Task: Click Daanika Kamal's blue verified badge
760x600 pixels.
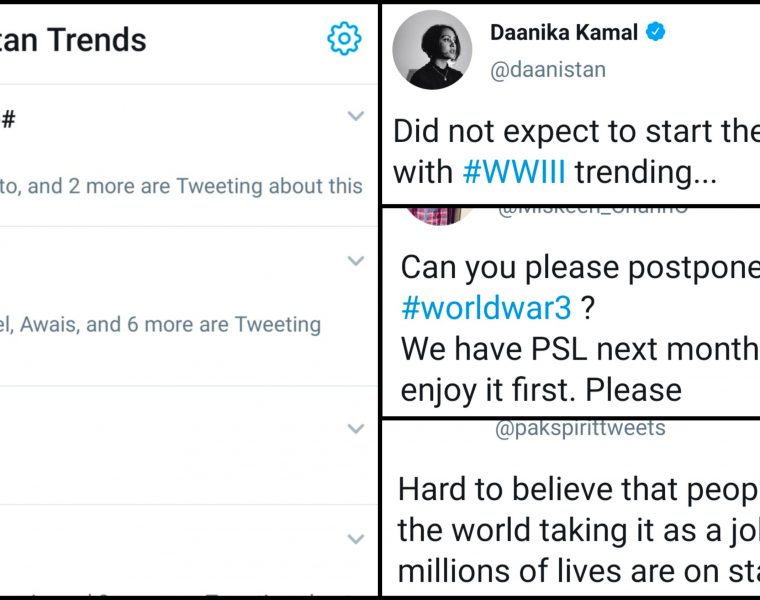Action: pyautogui.click(x=656, y=33)
